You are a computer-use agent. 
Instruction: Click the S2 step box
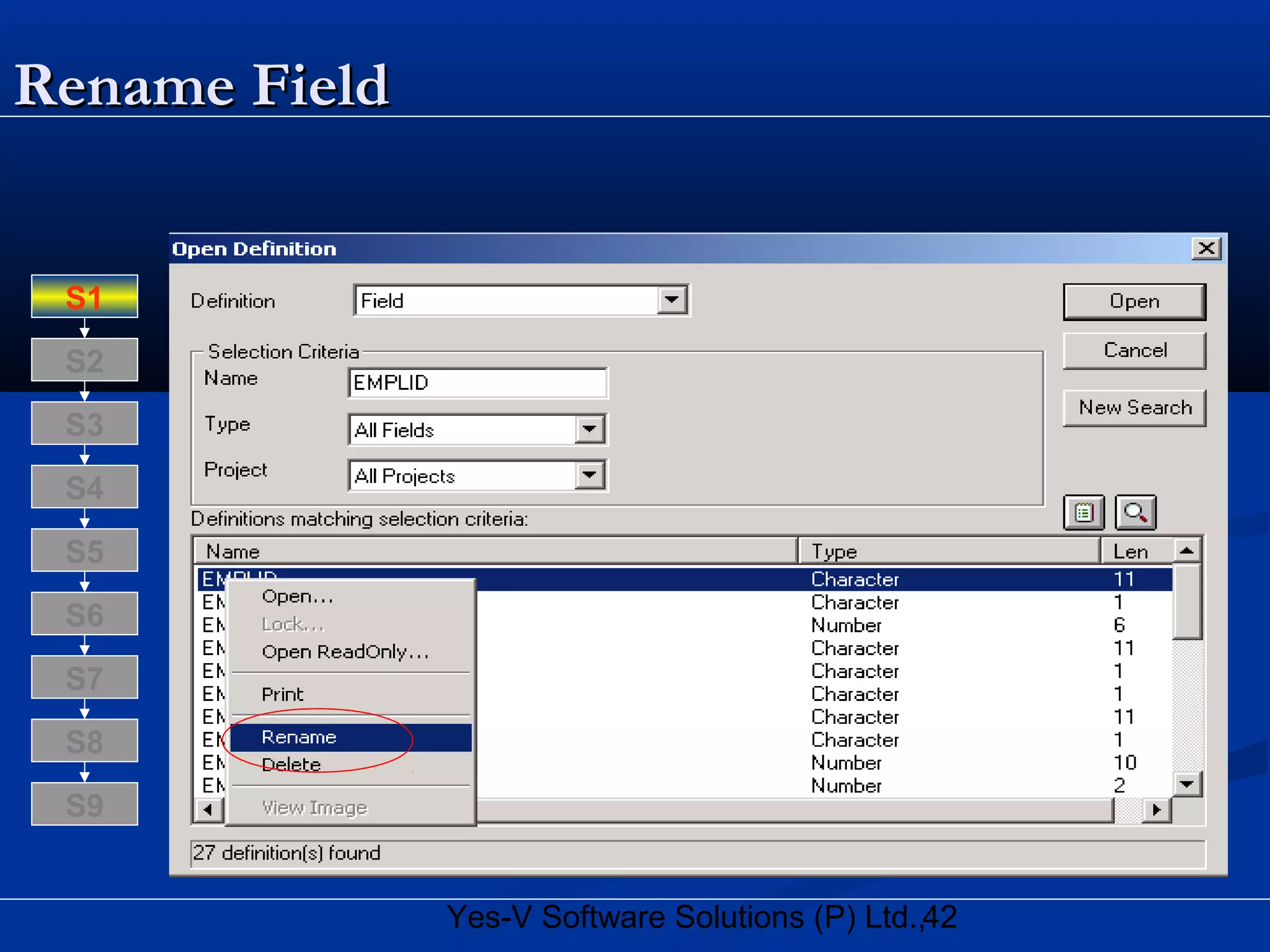tap(84, 360)
